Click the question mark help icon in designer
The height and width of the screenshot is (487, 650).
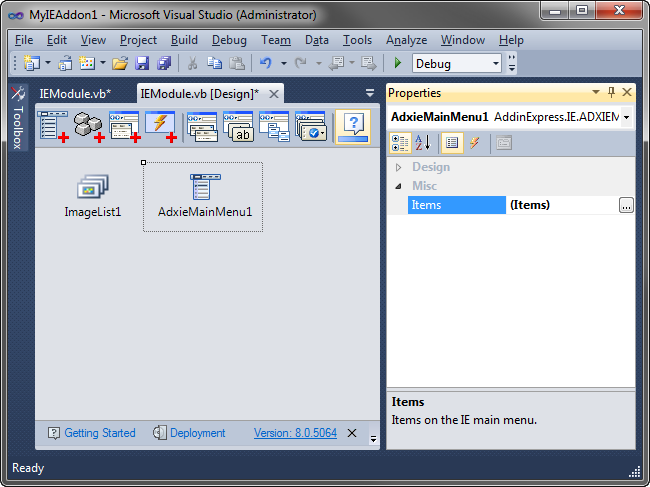[x=353, y=127]
